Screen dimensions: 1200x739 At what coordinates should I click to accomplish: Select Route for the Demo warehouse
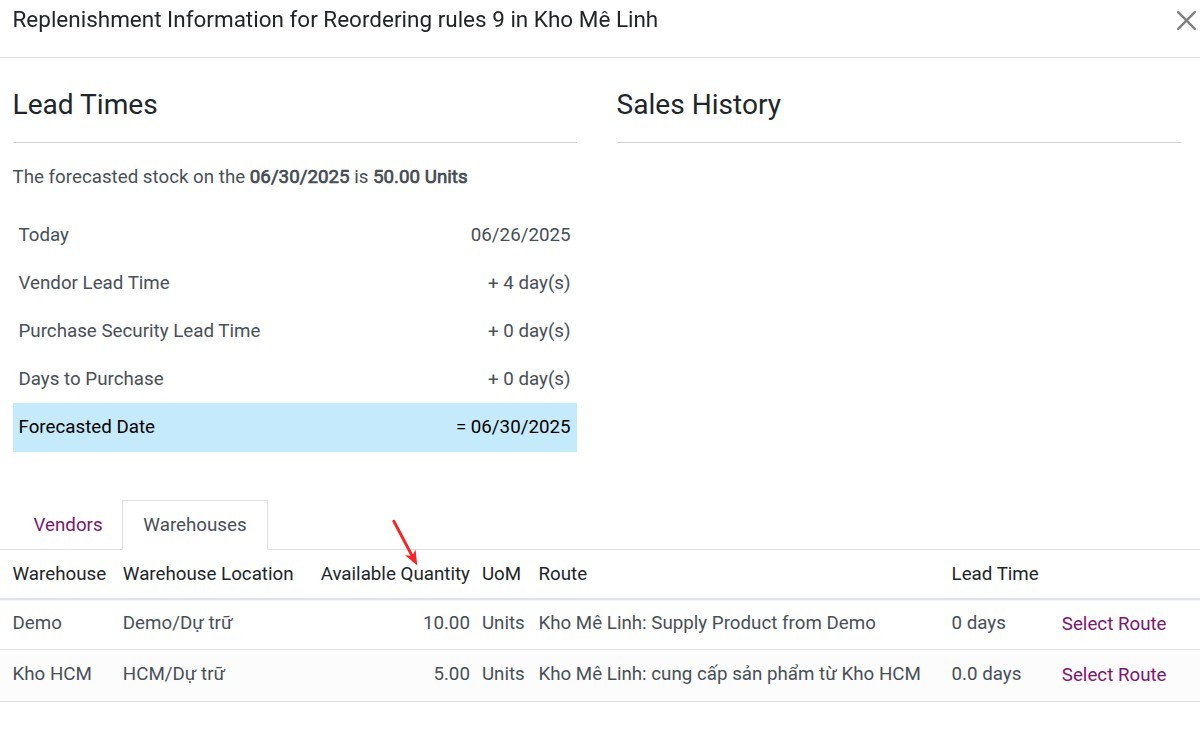1113,624
